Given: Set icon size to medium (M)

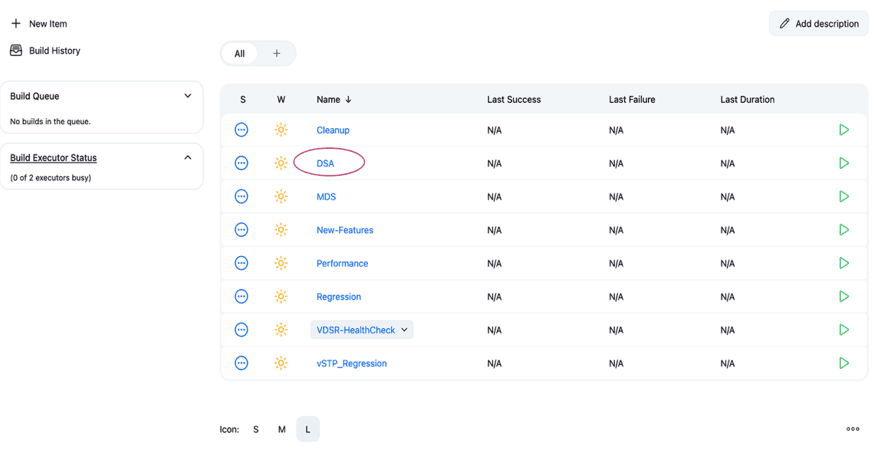Looking at the screenshot, I should [282, 429].
